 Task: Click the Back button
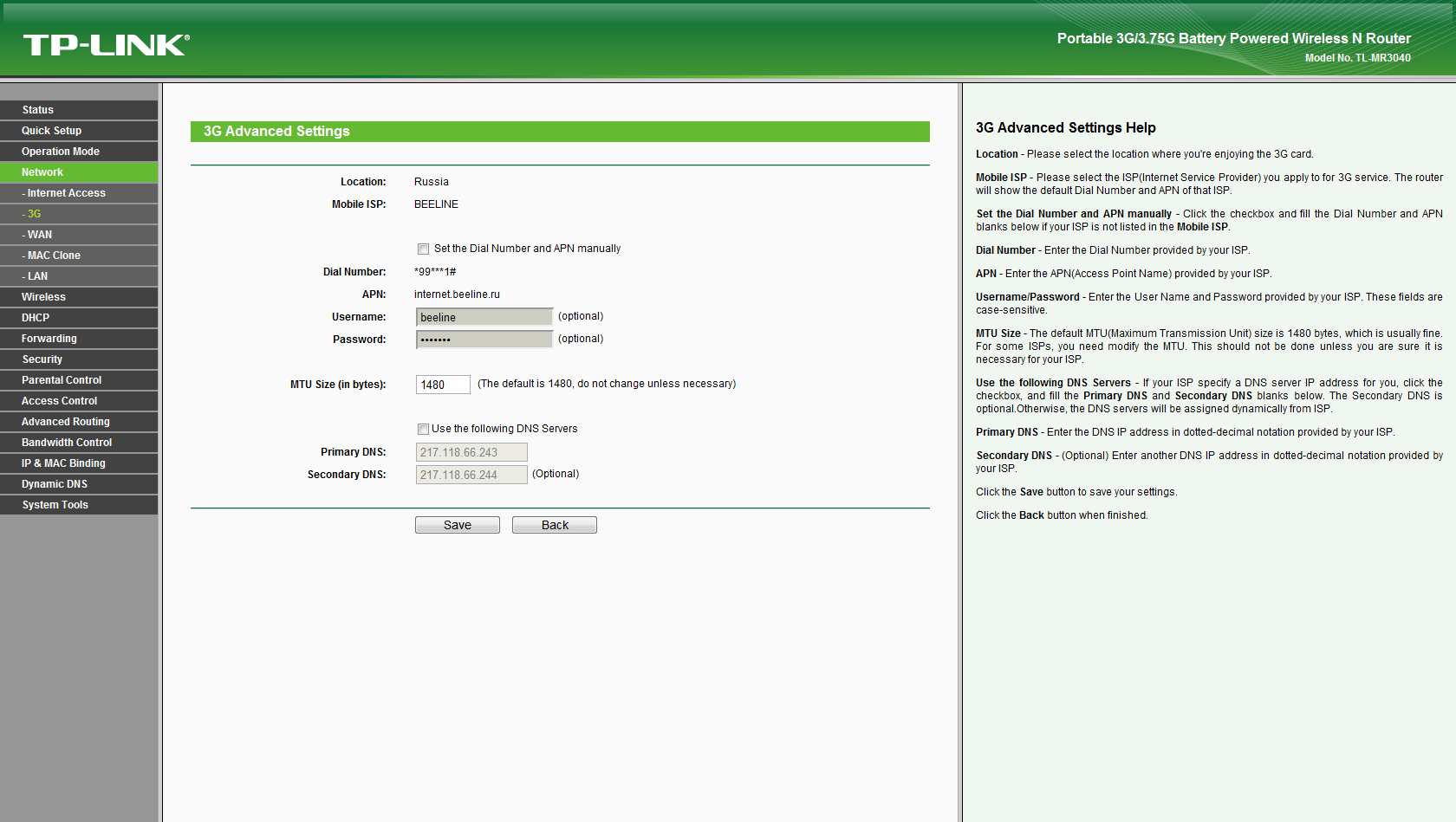click(x=555, y=525)
